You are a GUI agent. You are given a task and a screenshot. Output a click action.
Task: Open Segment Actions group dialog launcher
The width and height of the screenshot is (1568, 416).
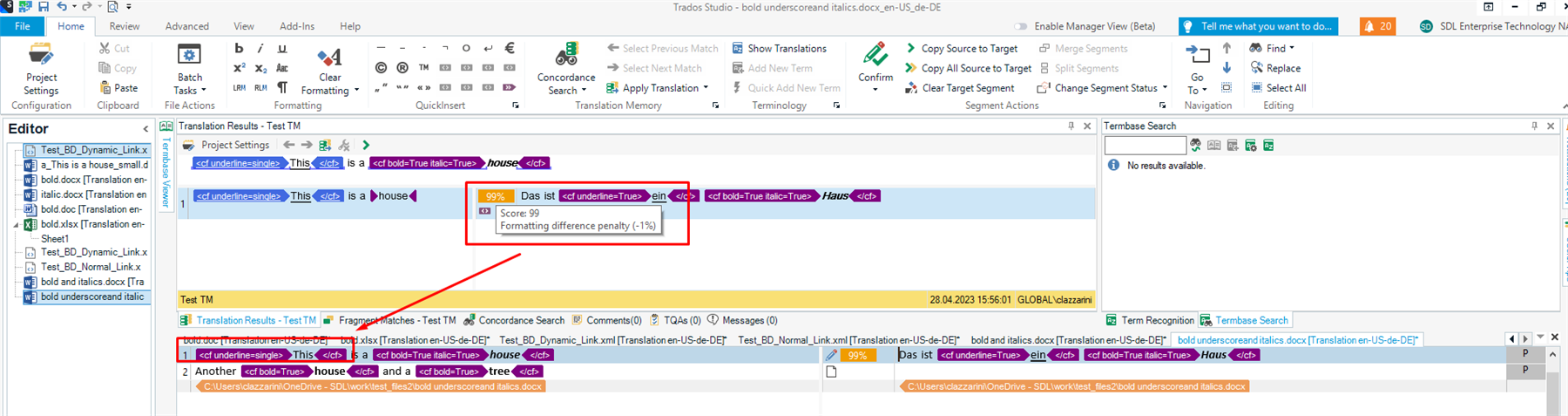1162,106
